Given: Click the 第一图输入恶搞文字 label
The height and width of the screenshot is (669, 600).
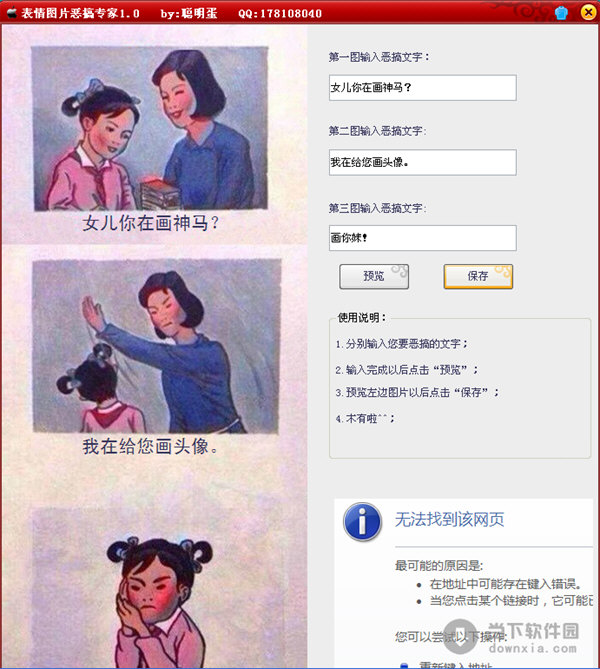Looking at the screenshot, I should pos(379,57).
